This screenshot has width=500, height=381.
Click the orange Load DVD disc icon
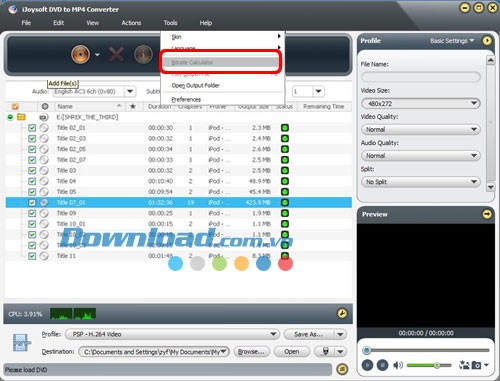80,54
